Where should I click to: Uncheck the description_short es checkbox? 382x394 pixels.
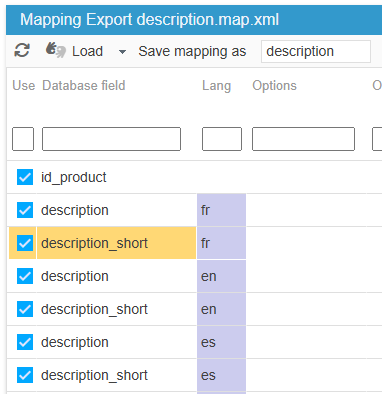(25, 375)
